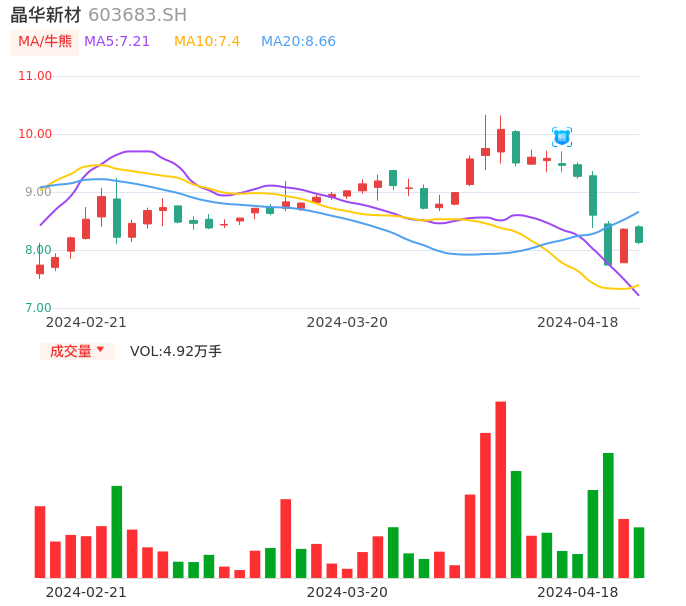Viewport: 686px width, 606px height.
Task: Click the VOL:4.92万手 volume readout
Action: tap(176, 351)
